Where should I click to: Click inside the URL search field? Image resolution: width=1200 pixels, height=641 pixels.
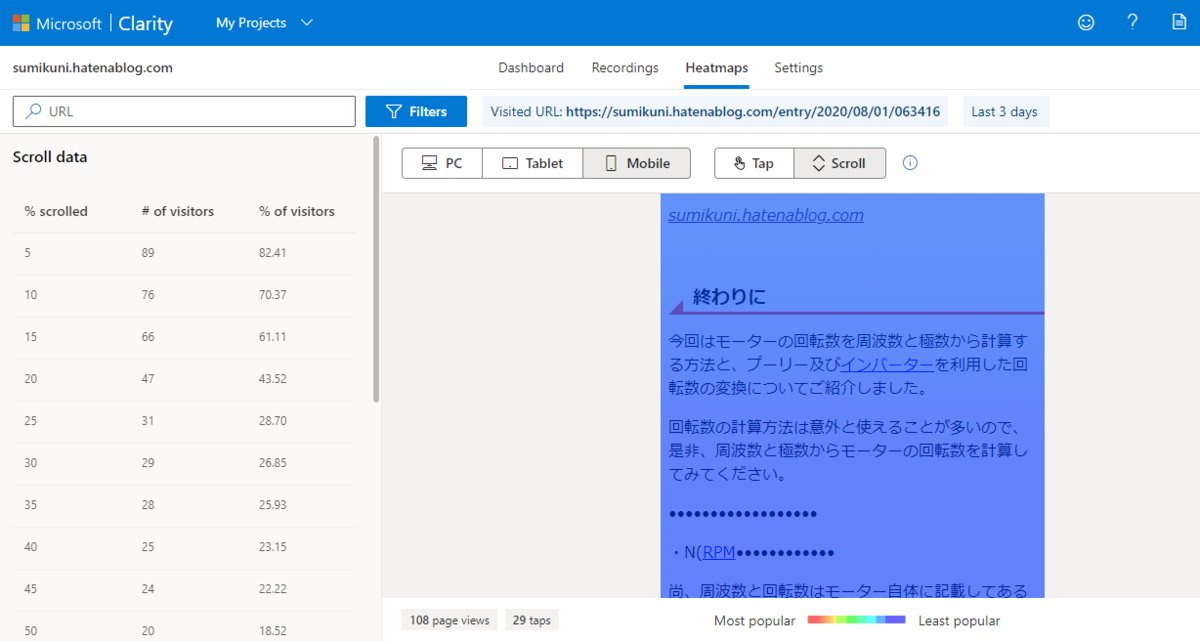click(183, 111)
